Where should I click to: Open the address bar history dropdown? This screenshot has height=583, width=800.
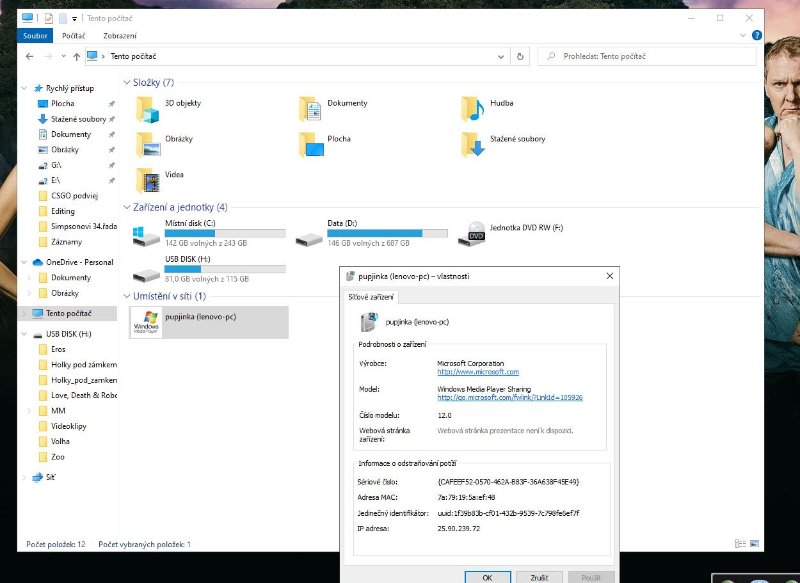[501, 57]
